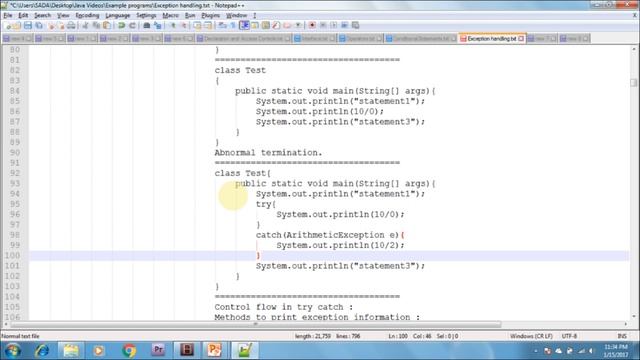Click the Playback macro icon
640x360 pixels.
(x=333, y=26)
